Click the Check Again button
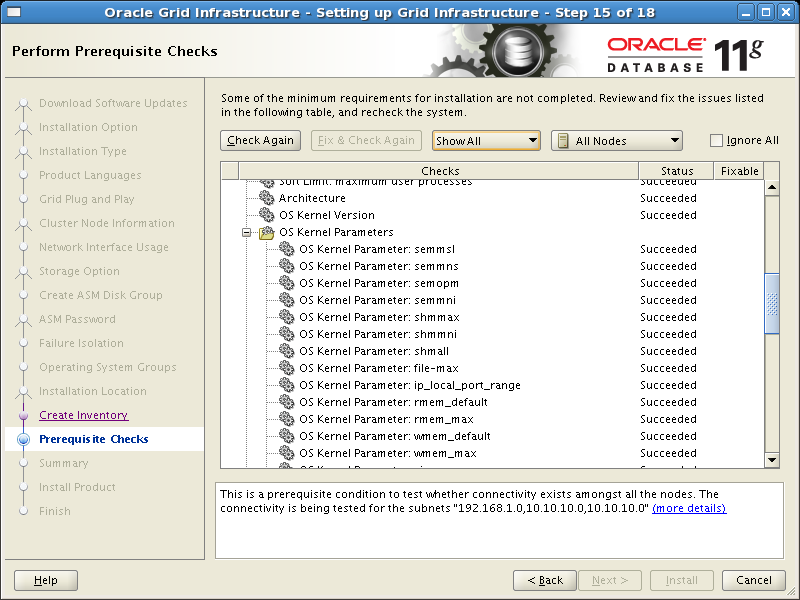Image resolution: width=800 pixels, height=600 pixels. point(261,140)
